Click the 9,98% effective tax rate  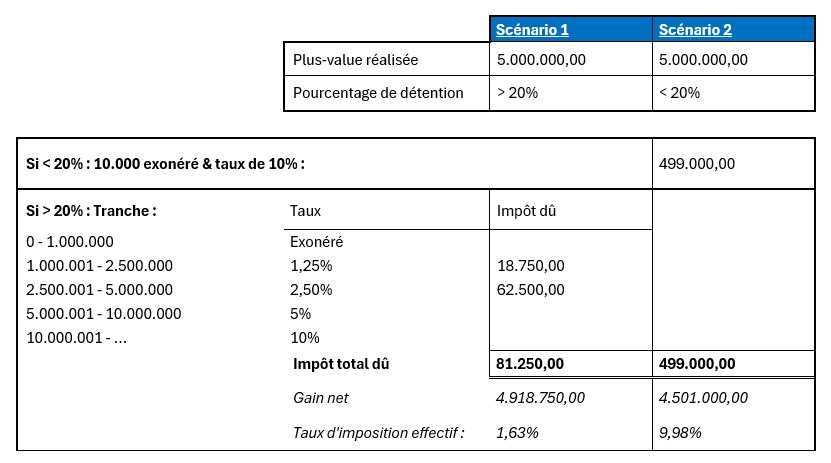pyautogui.click(x=681, y=433)
